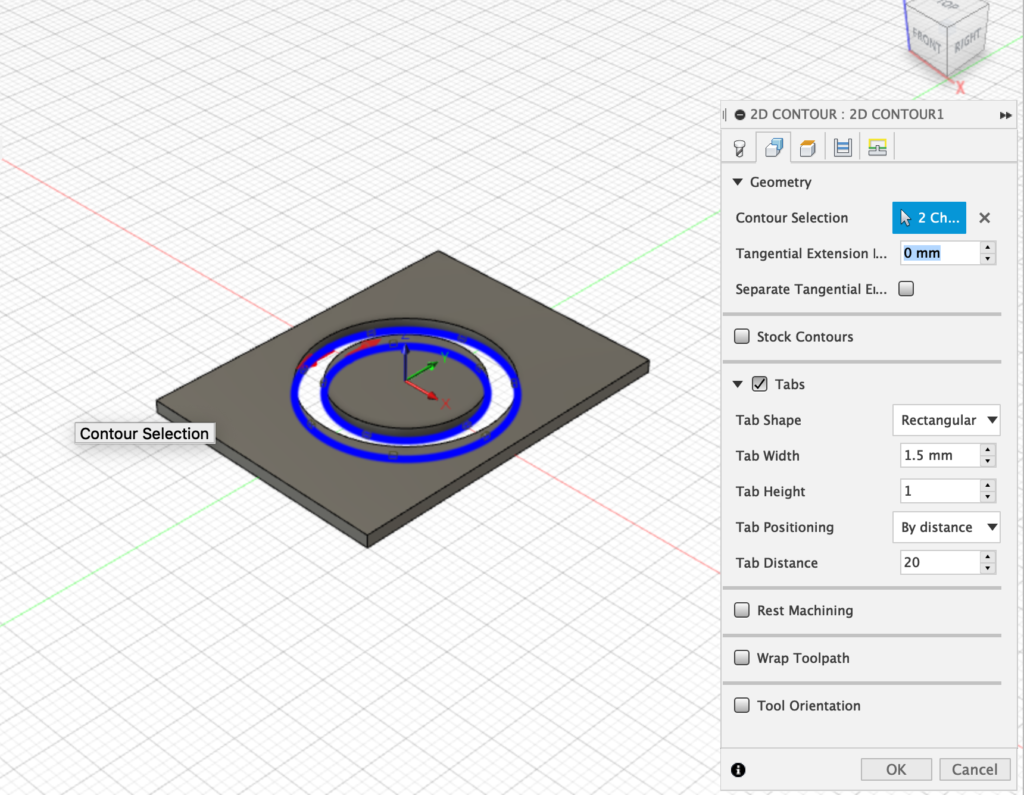
Task: Decrease Tab Height with down stepper
Action: 988,497
